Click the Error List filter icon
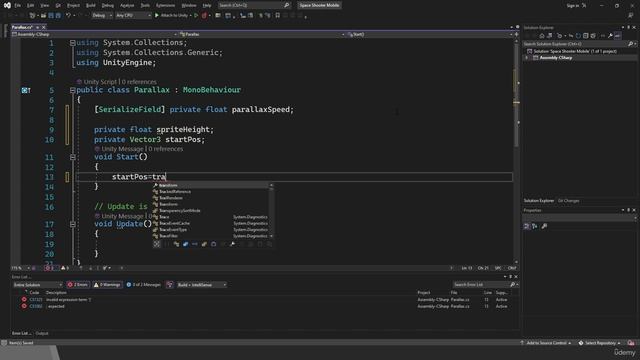This screenshot has height=360, width=640. (170, 285)
